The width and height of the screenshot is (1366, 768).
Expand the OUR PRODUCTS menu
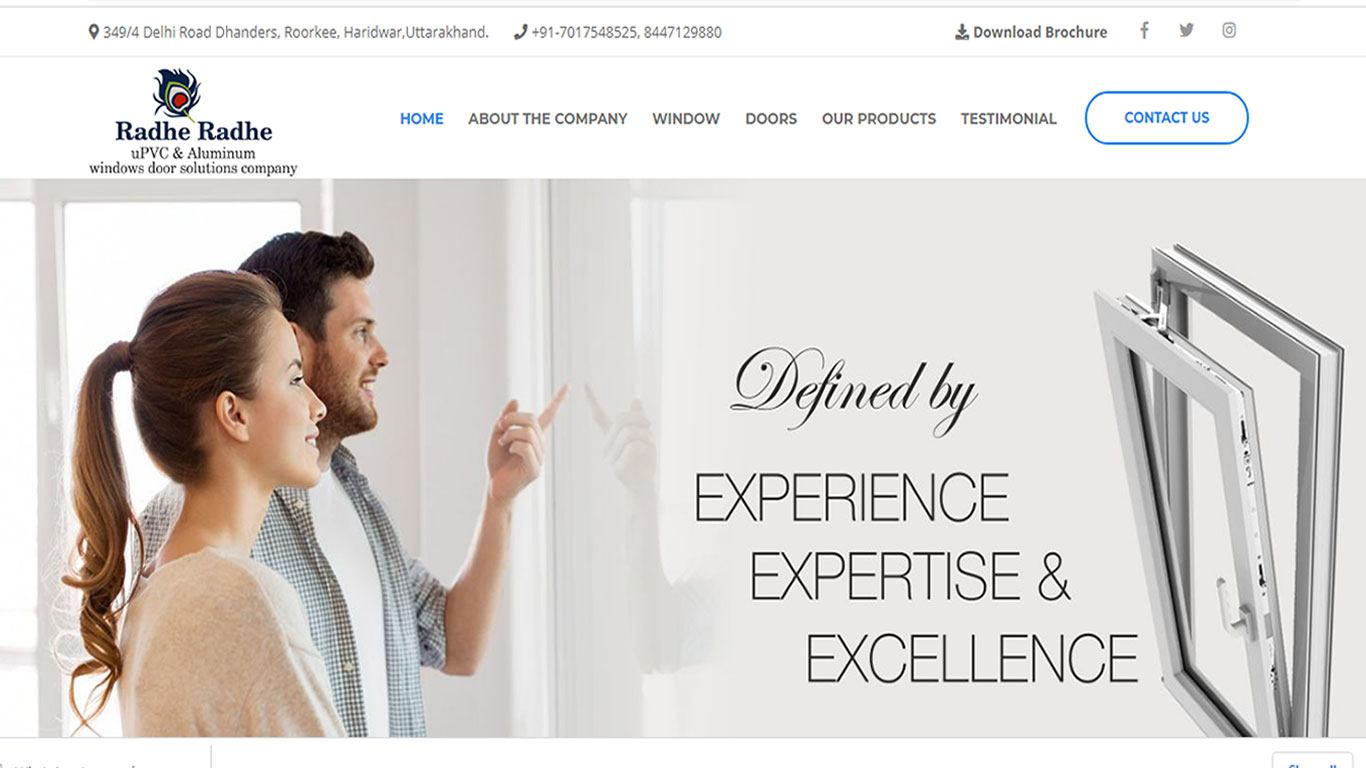[x=879, y=118]
